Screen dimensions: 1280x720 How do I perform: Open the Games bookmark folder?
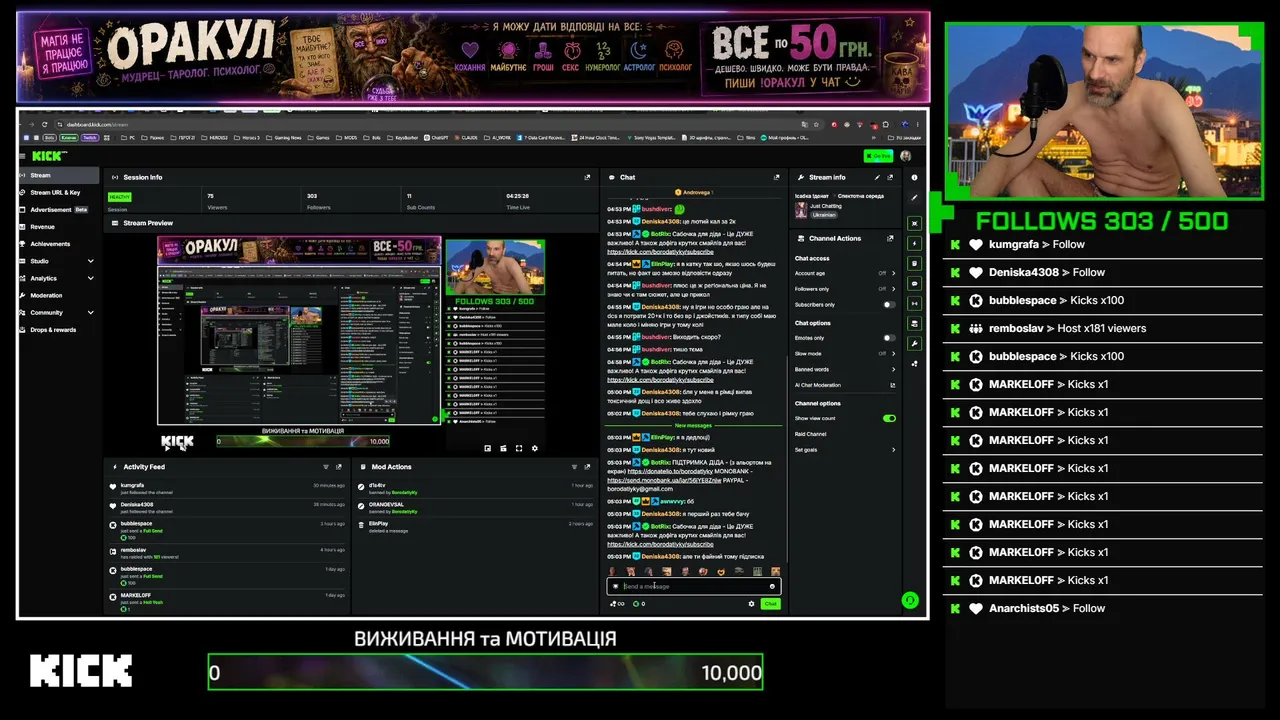pyautogui.click(x=320, y=138)
